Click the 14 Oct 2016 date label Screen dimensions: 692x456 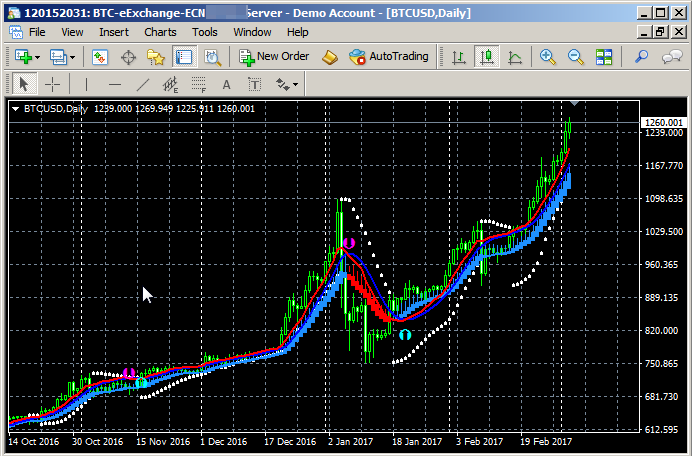pos(34,441)
